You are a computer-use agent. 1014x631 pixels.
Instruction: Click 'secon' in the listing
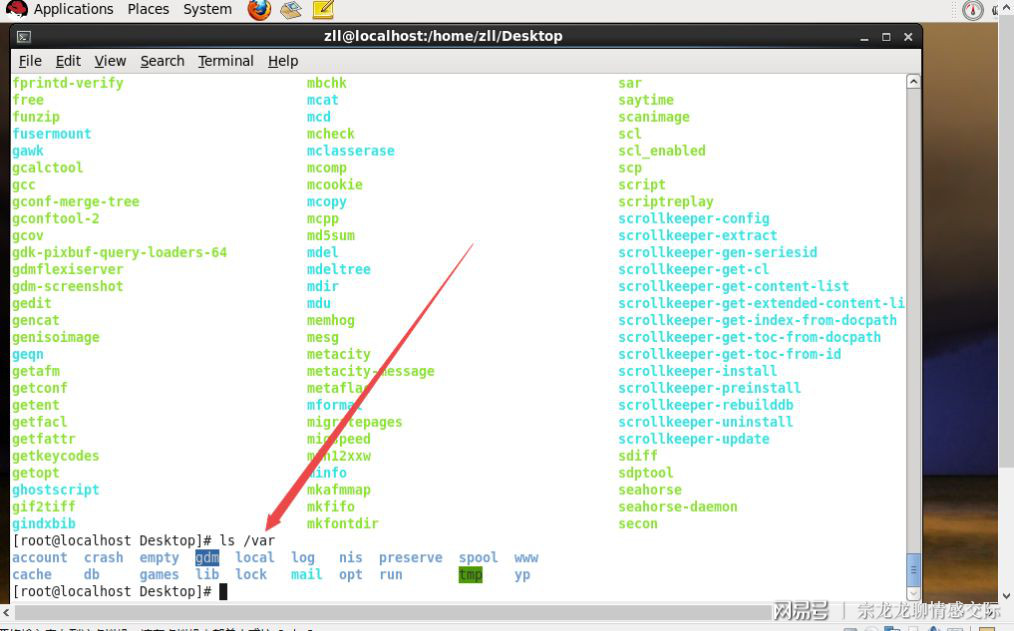tap(638, 524)
